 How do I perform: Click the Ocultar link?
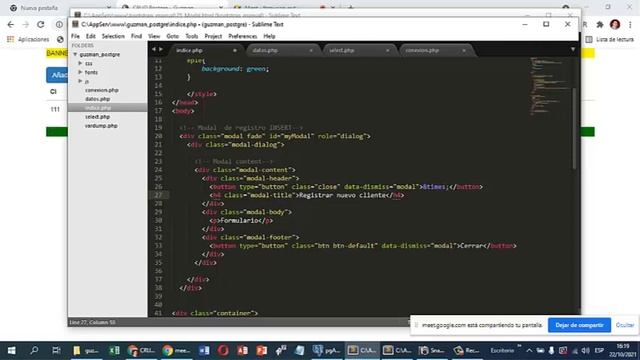(625, 325)
